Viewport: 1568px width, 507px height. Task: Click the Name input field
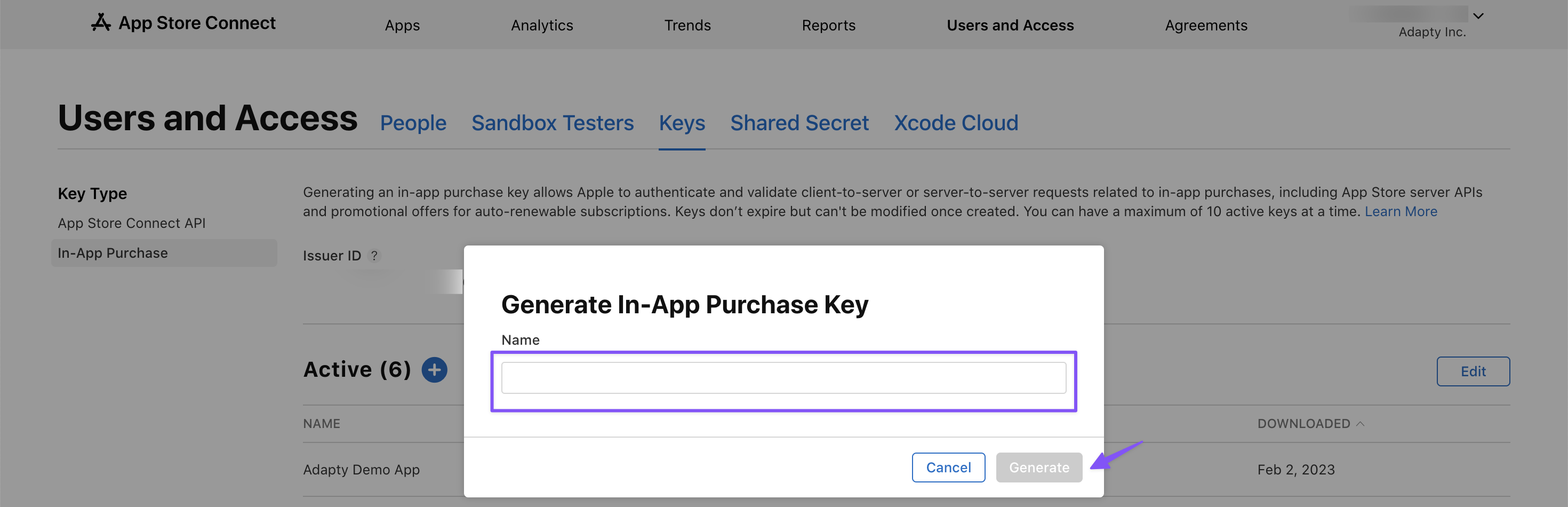click(783, 378)
